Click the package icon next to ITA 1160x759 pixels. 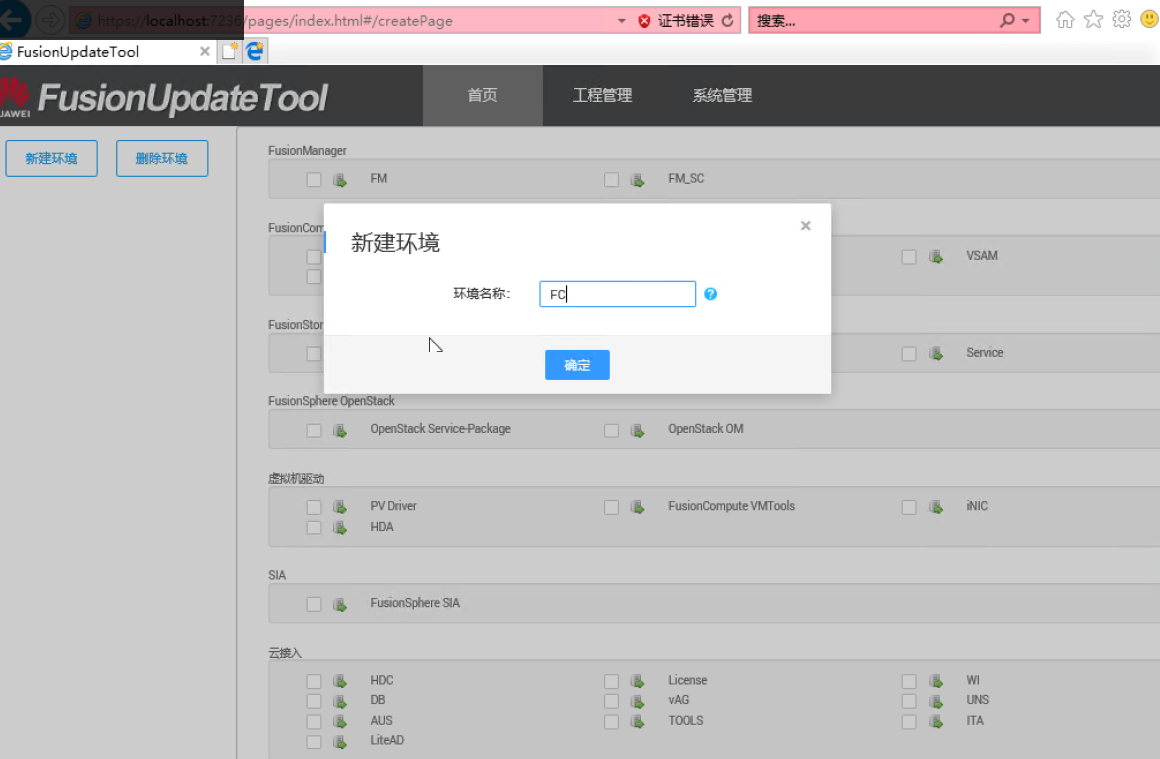tap(936, 721)
